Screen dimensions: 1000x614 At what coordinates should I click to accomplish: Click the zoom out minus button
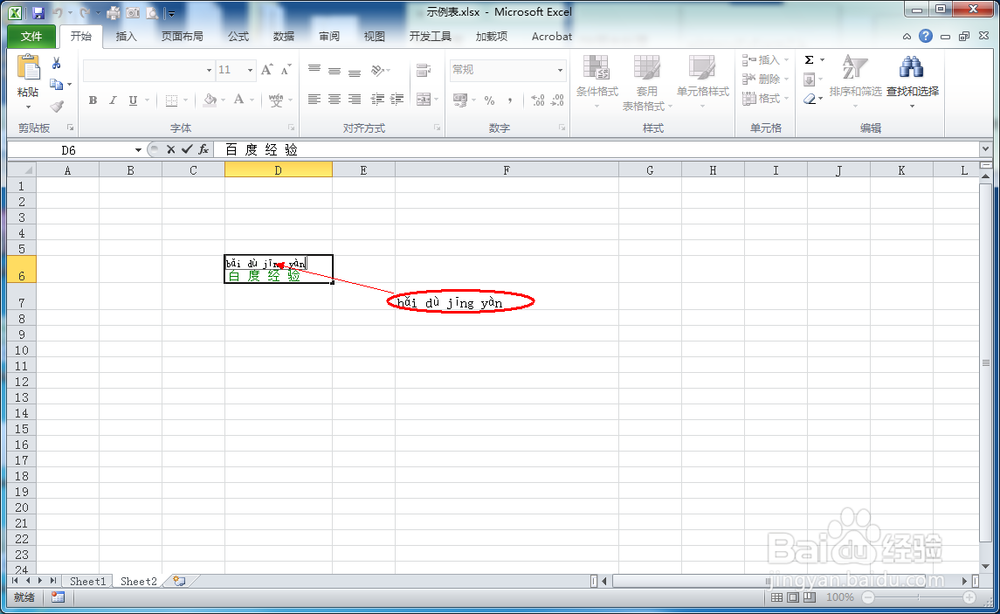click(868, 597)
